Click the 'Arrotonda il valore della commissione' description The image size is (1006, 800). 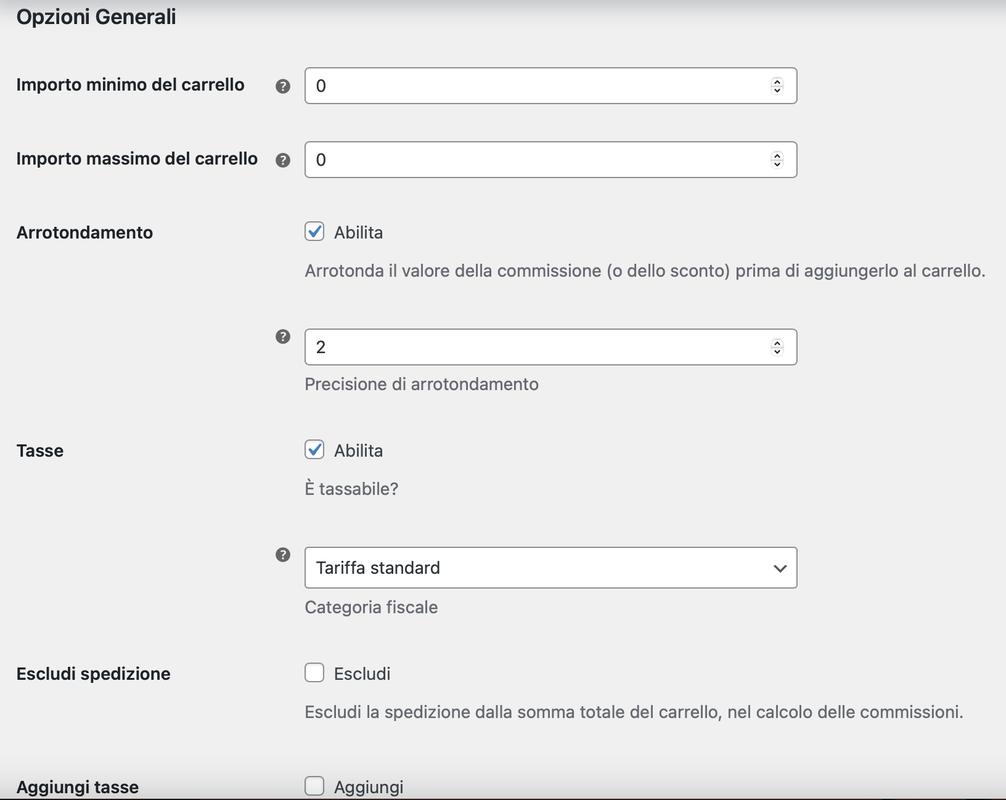(x=645, y=271)
